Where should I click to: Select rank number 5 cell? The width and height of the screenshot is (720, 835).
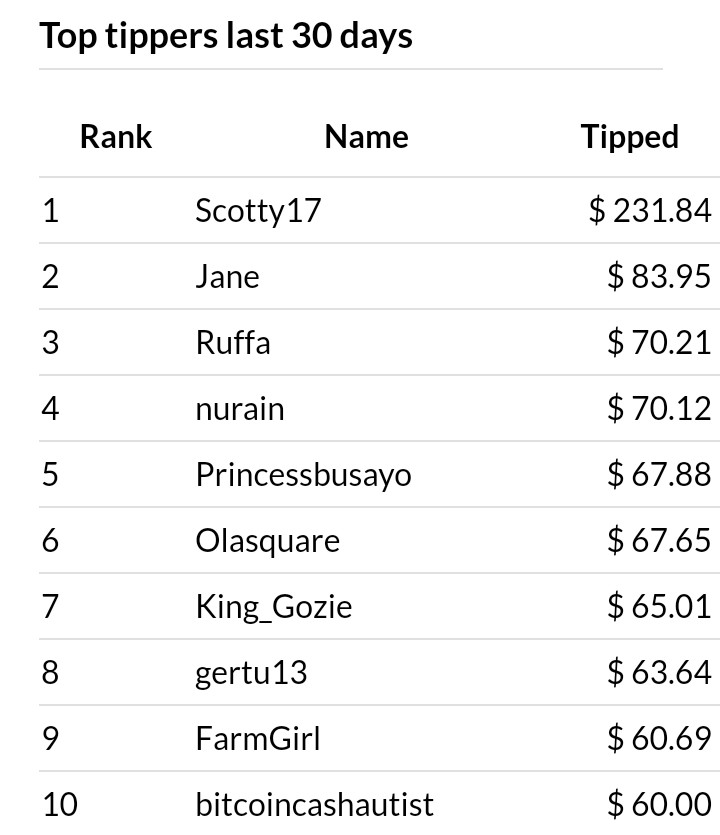point(50,474)
